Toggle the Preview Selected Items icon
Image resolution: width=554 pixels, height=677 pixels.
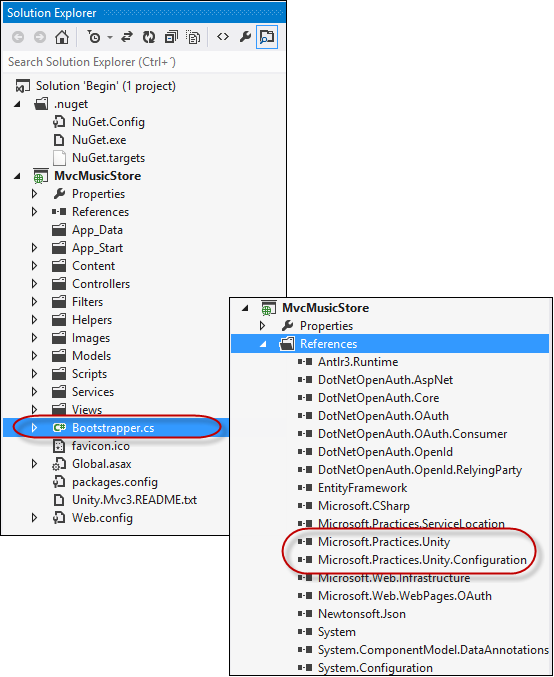pos(267,38)
